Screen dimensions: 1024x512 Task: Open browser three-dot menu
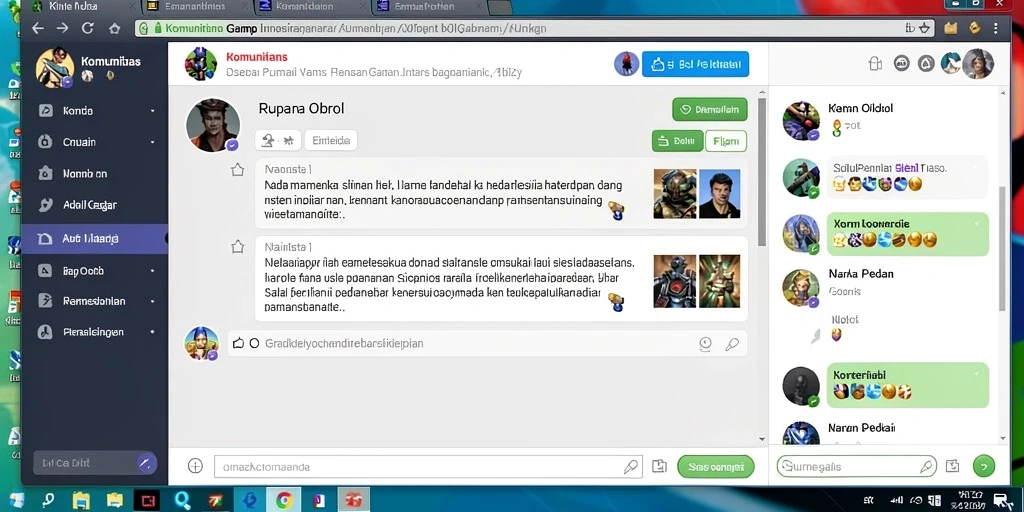[x=995, y=28]
